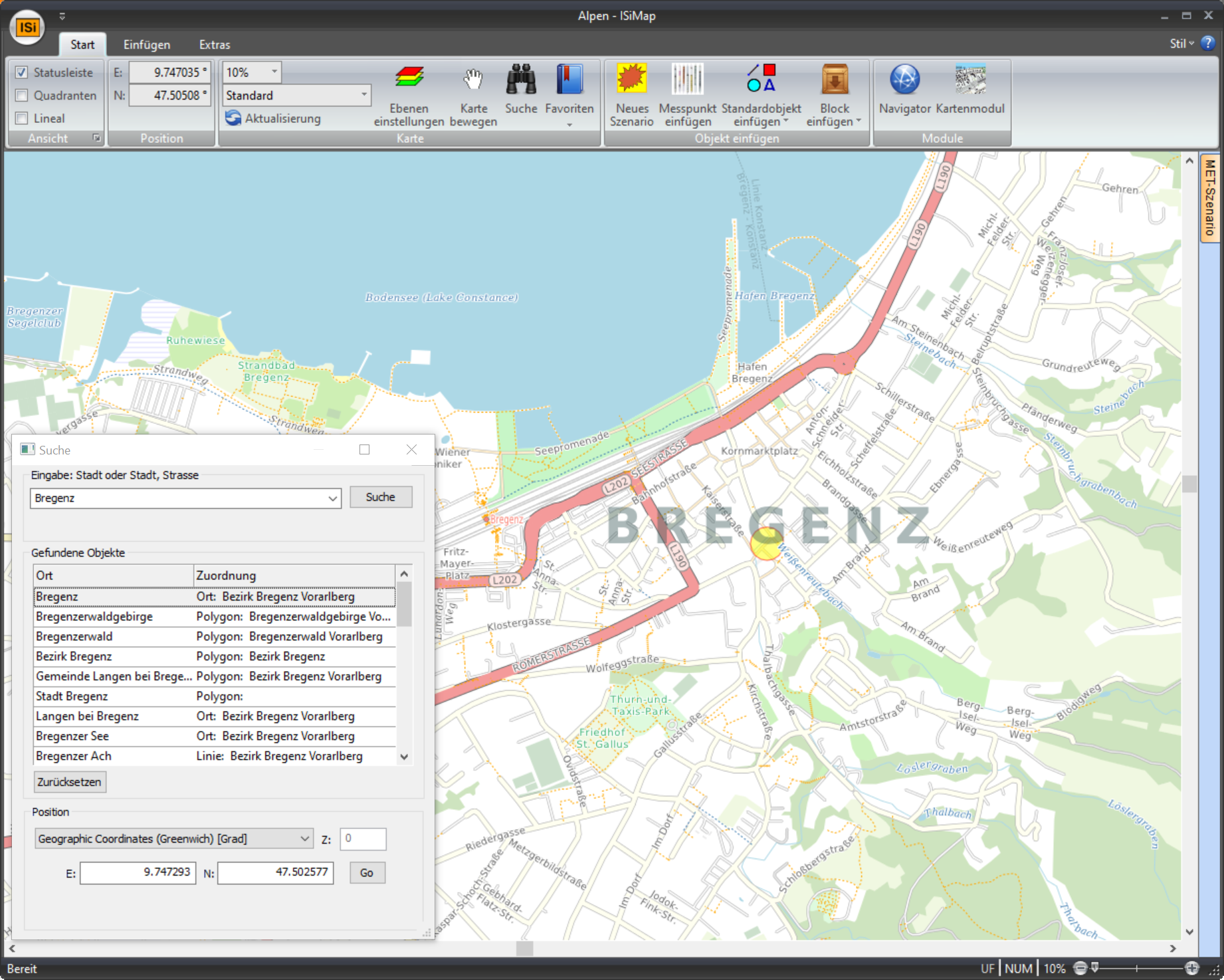Expand the Standardobjekt einfügen dropdown arrow
Viewport: 1224px width, 980px height.
(x=785, y=121)
